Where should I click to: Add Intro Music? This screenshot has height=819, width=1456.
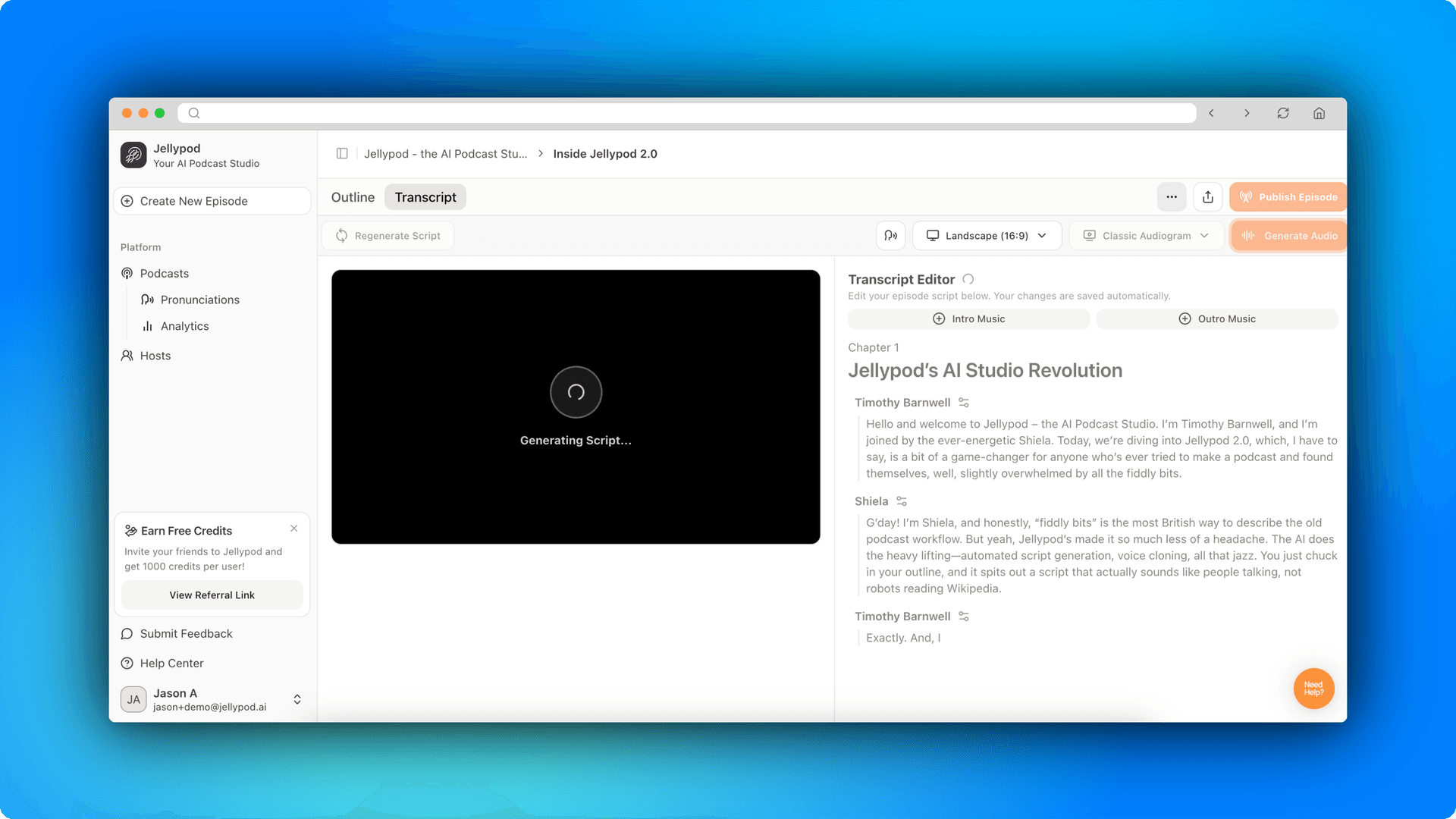(968, 319)
